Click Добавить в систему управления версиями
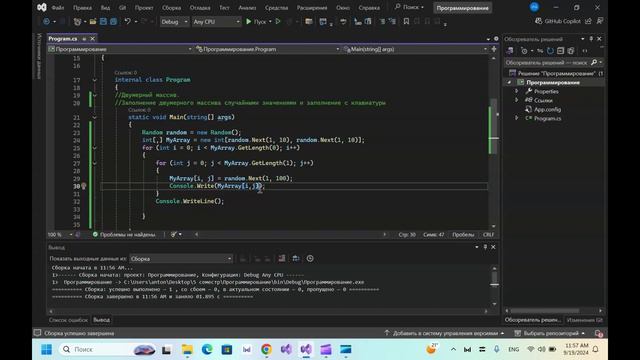640x360 pixels. tap(444, 333)
